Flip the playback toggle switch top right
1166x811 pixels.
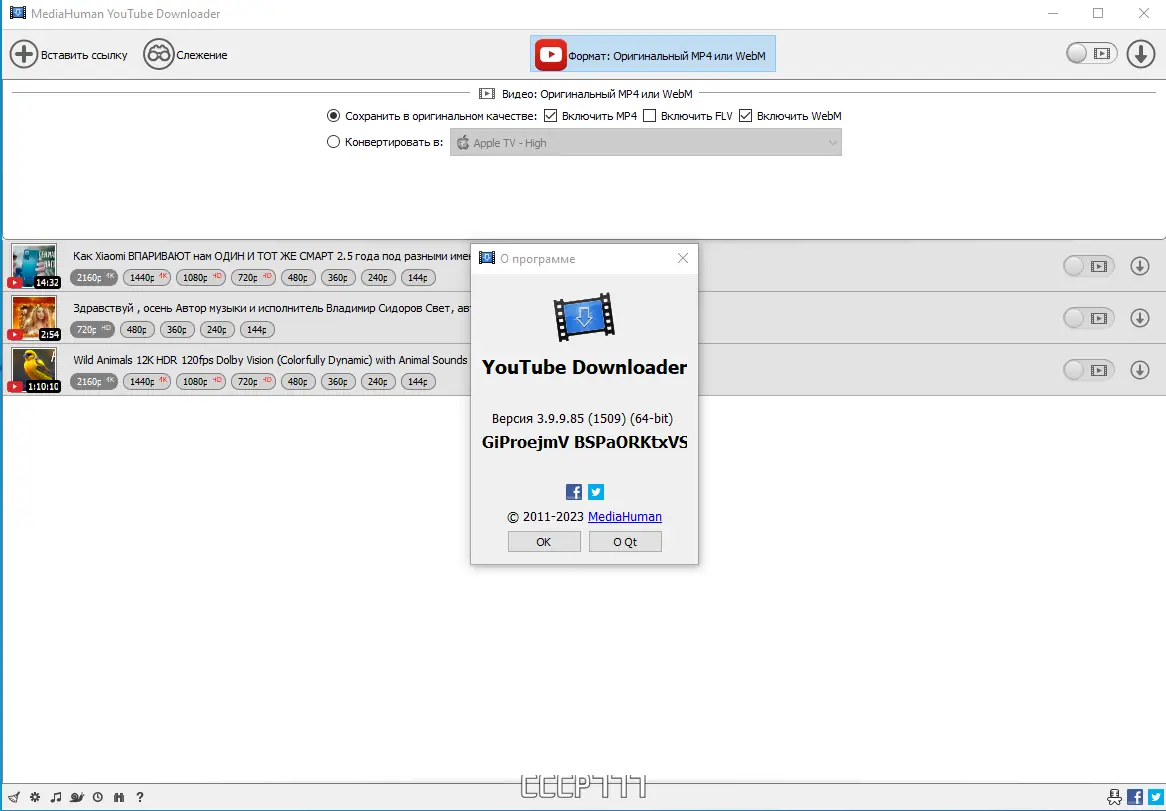pyautogui.click(x=1090, y=54)
